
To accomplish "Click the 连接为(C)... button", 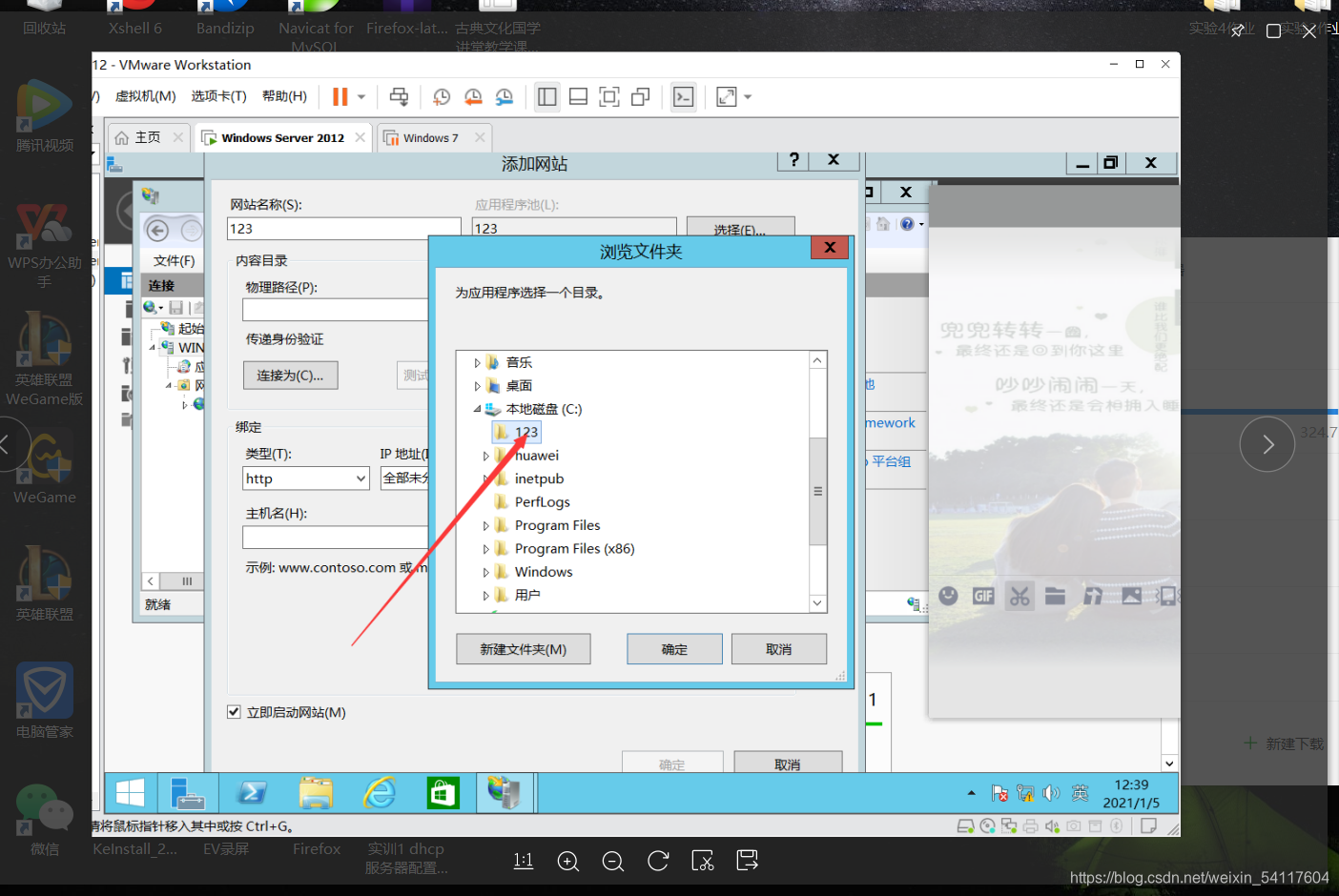I will point(290,376).
